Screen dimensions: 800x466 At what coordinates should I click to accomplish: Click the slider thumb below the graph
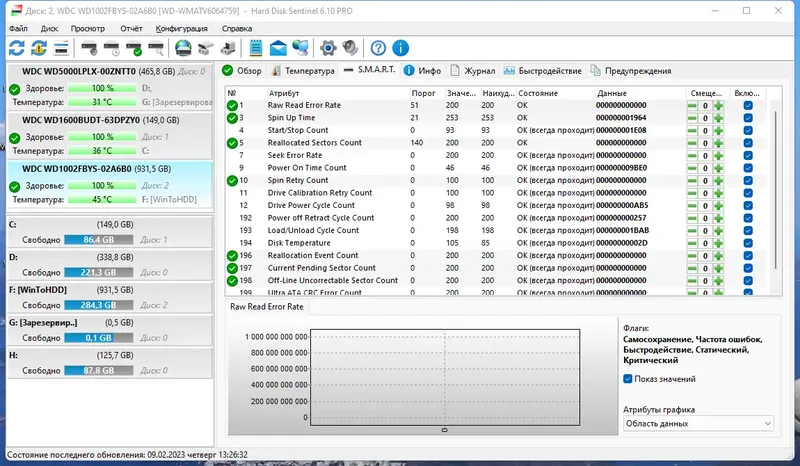tap(444, 430)
